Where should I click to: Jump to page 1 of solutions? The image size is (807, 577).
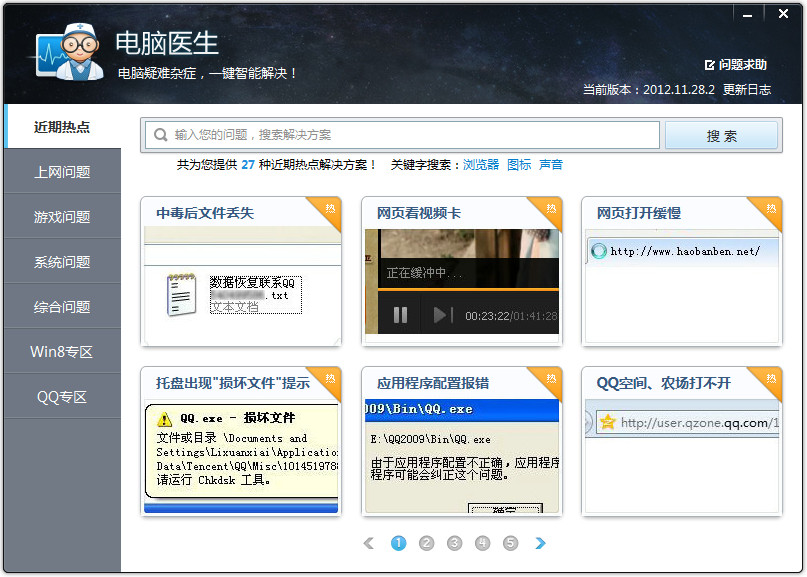click(398, 543)
